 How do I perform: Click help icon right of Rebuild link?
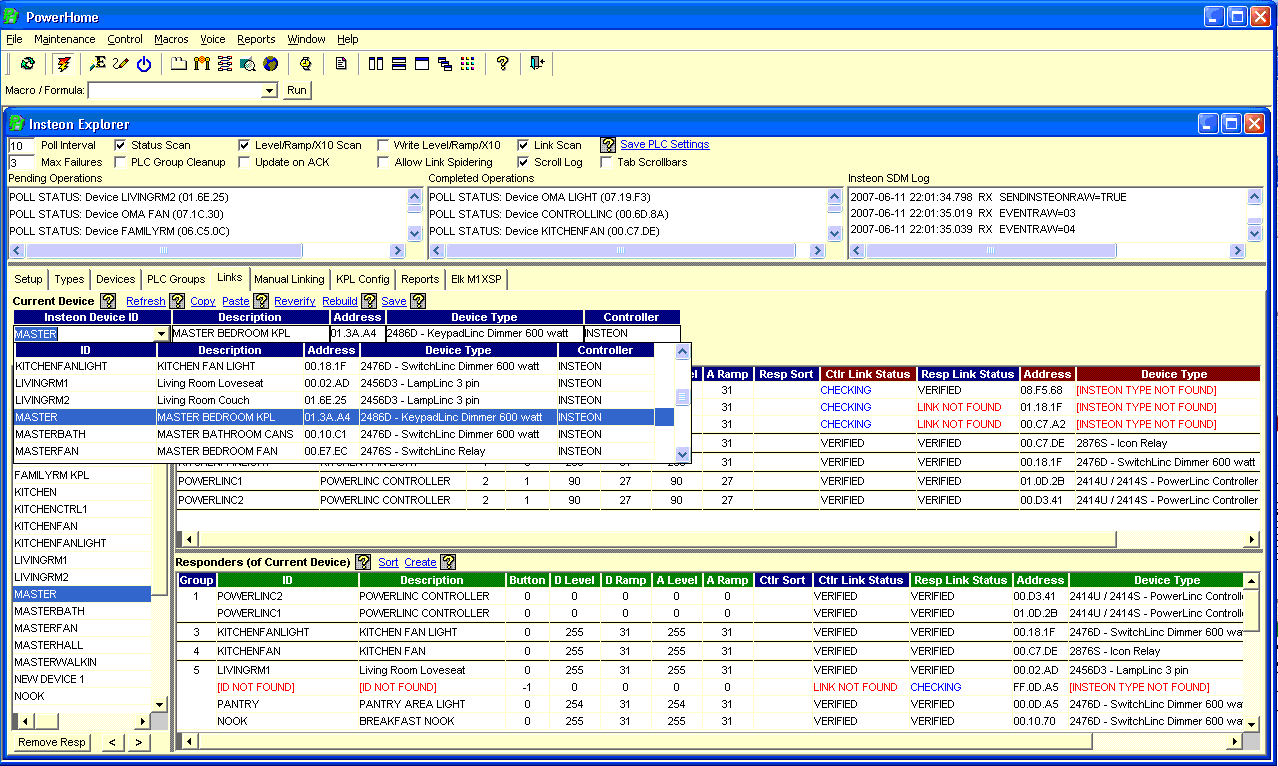pyautogui.click(x=369, y=301)
